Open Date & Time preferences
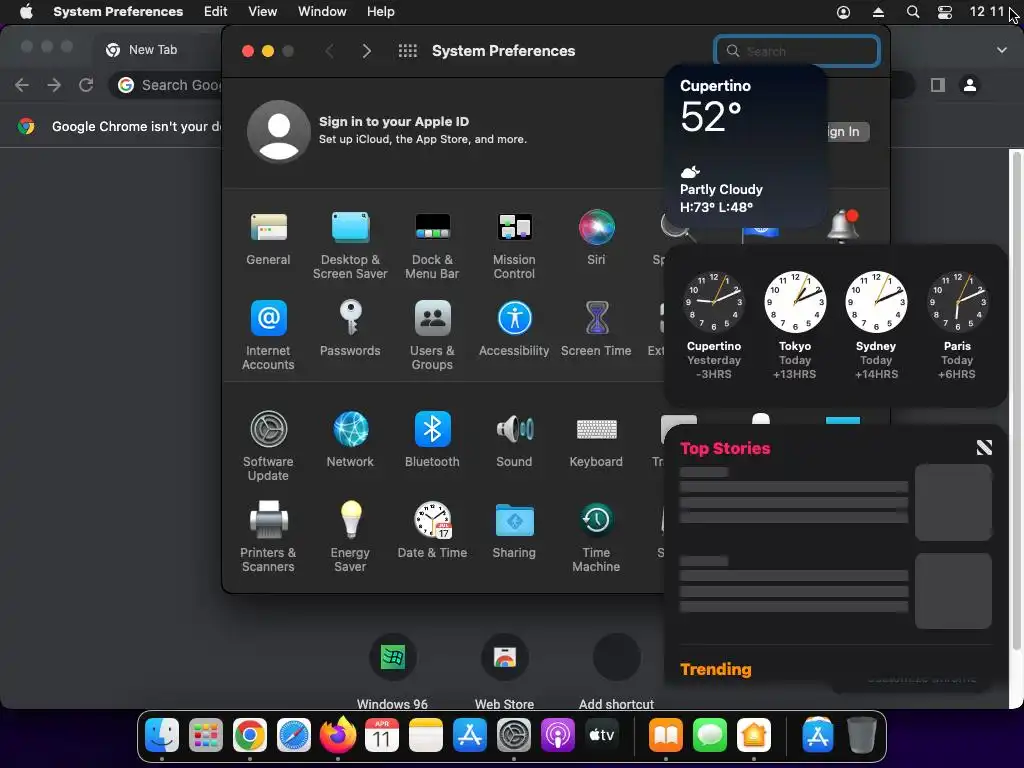1024x768 pixels. (x=432, y=530)
